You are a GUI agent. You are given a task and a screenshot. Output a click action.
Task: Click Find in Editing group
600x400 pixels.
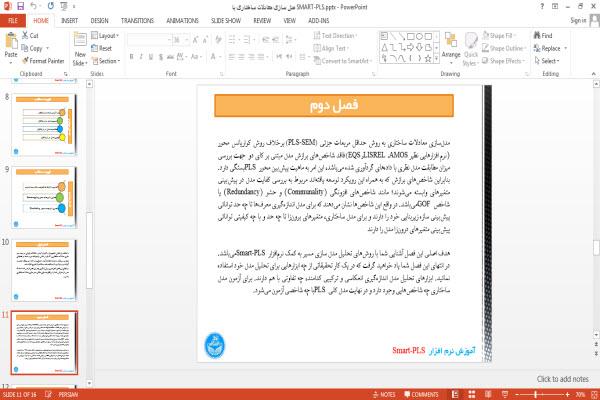[x=543, y=36]
